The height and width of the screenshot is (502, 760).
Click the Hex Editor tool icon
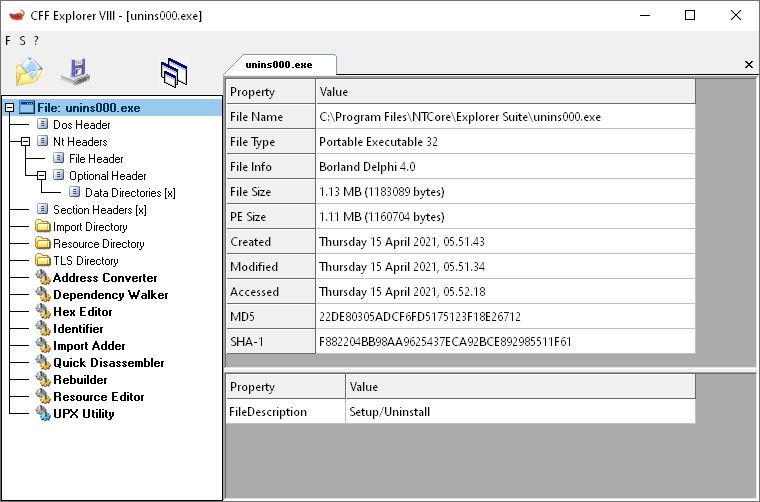pyautogui.click(x=43, y=312)
